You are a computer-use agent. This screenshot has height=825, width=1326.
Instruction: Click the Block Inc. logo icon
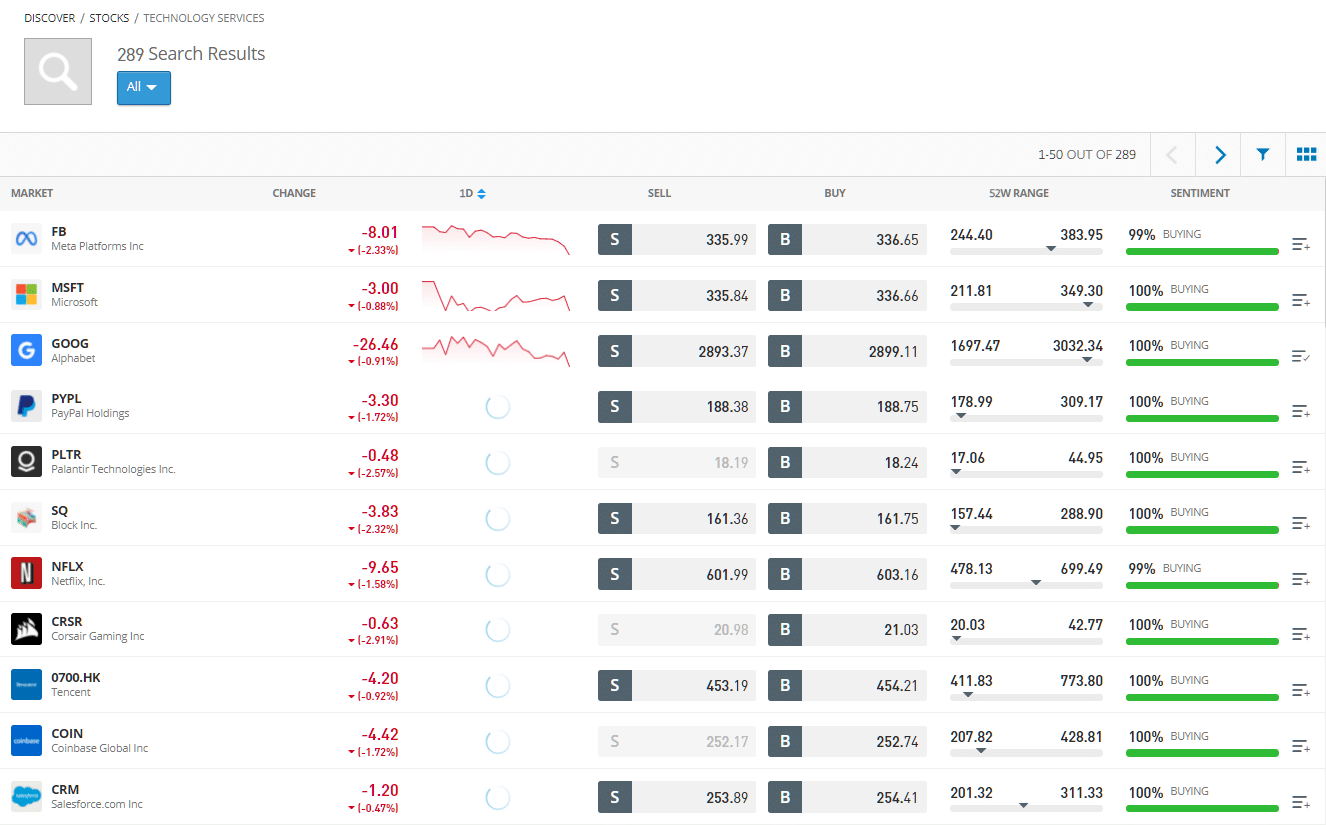26,518
